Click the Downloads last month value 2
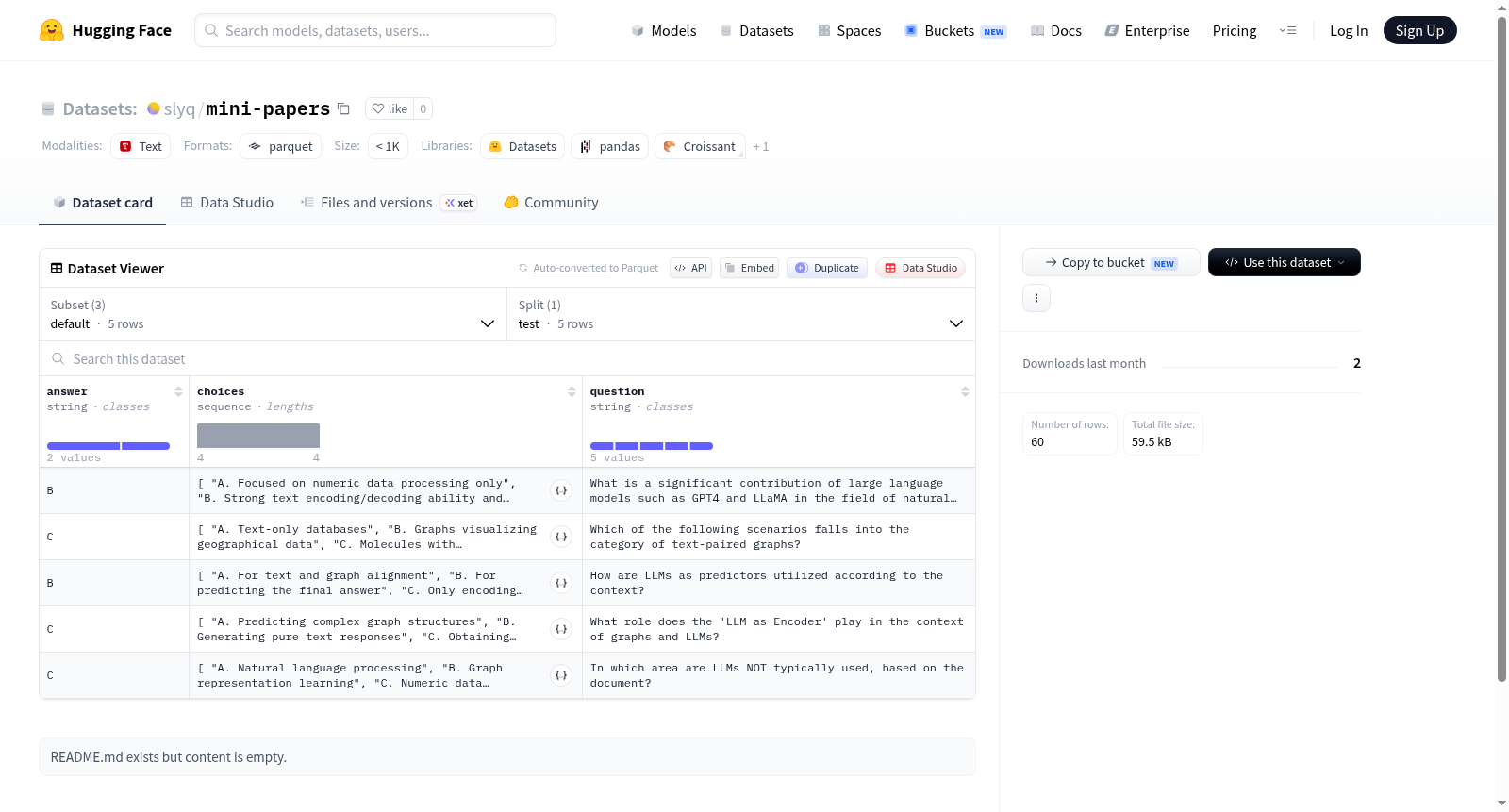This screenshot has height=812, width=1509. (x=1356, y=363)
